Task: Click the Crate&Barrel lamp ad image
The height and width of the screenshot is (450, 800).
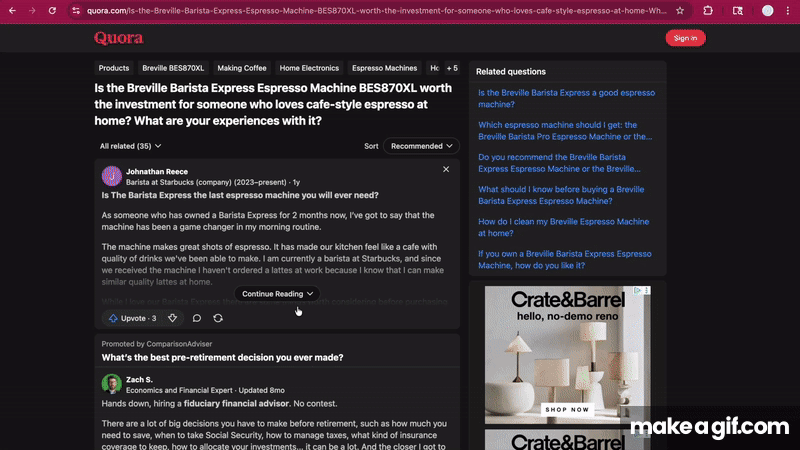Action: pos(567,355)
